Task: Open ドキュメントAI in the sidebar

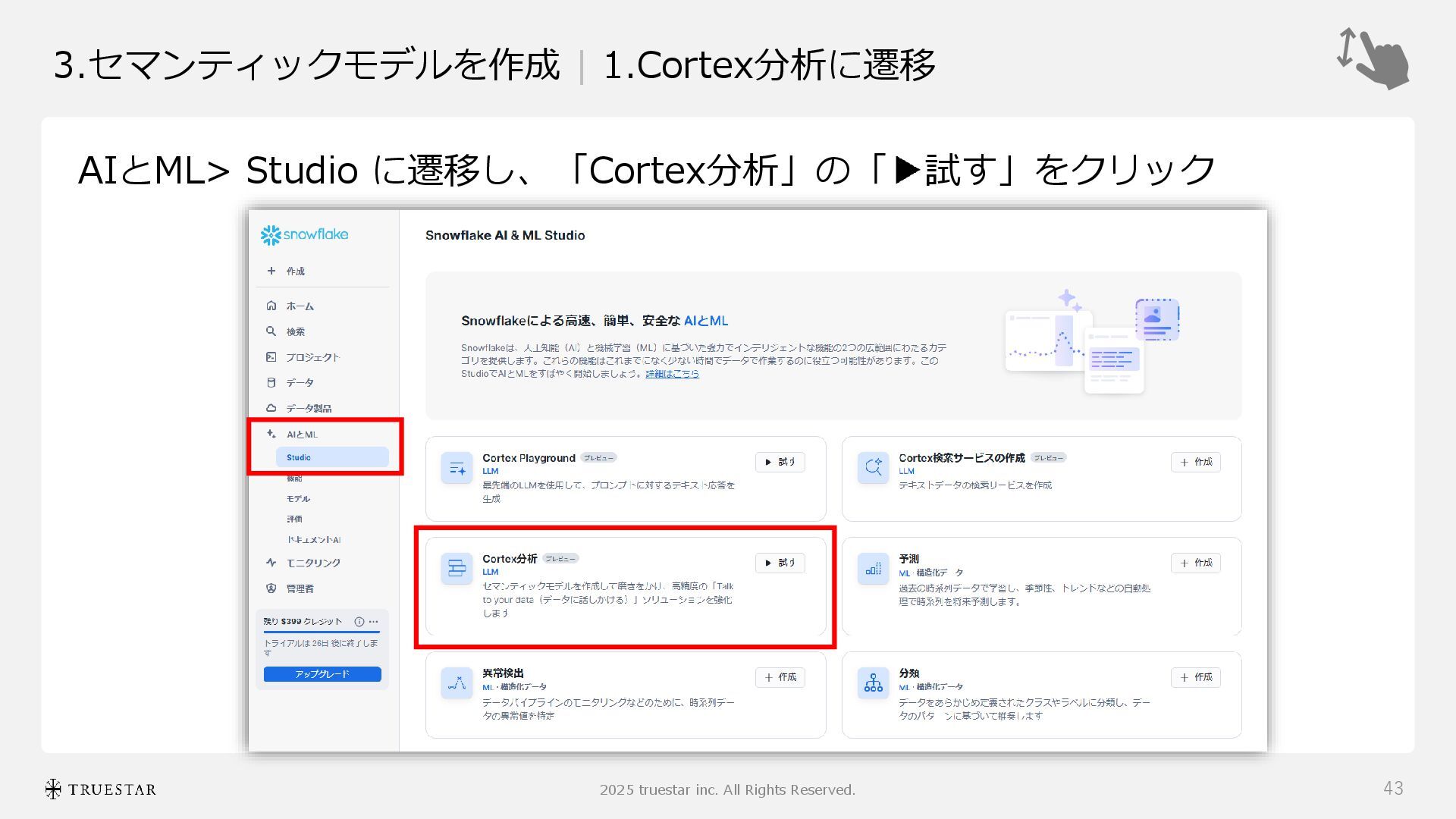Action: point(313,540)
